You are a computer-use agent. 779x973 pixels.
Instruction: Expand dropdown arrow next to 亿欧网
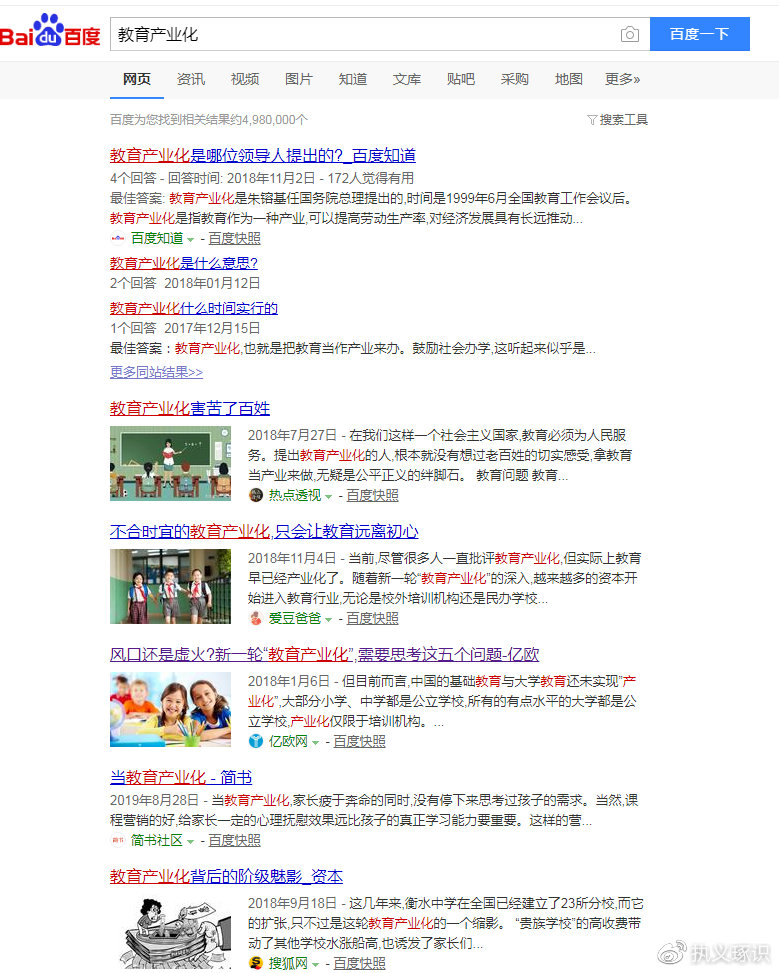[x=315, y=742]
